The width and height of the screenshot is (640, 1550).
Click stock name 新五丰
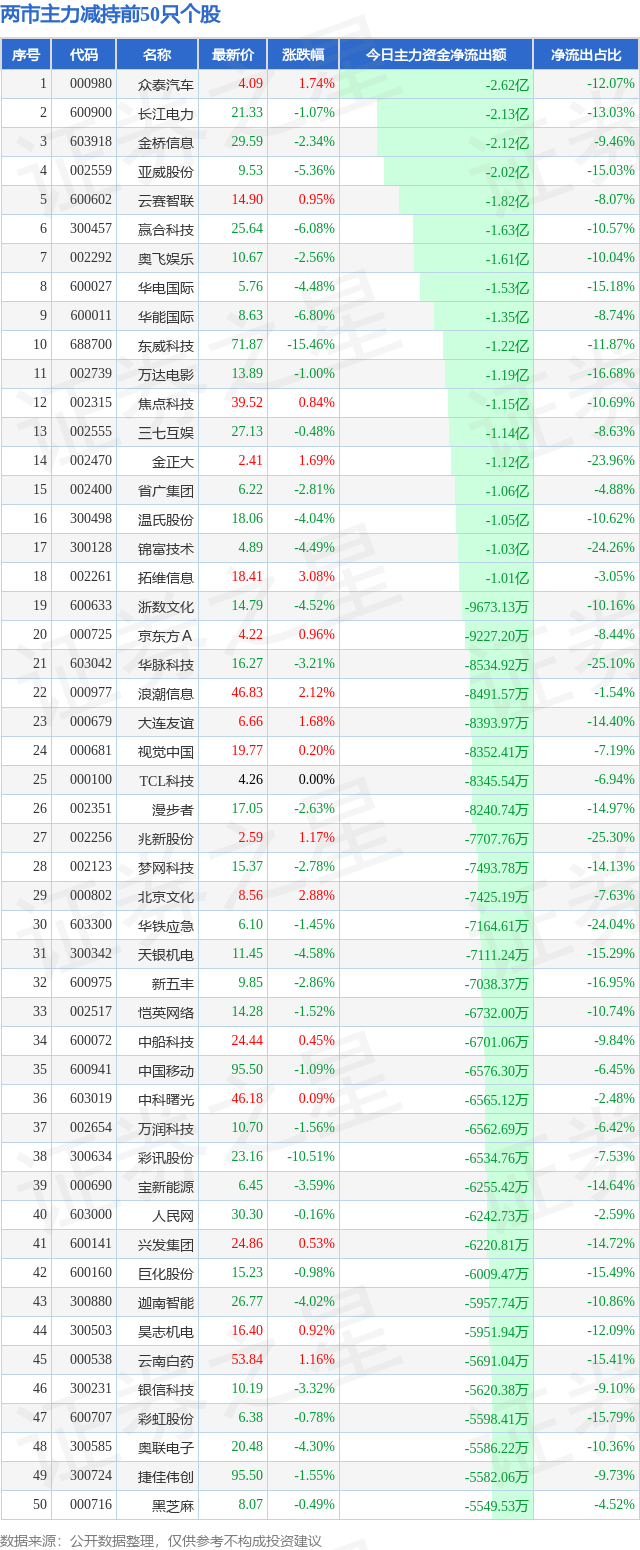(172, 983)
